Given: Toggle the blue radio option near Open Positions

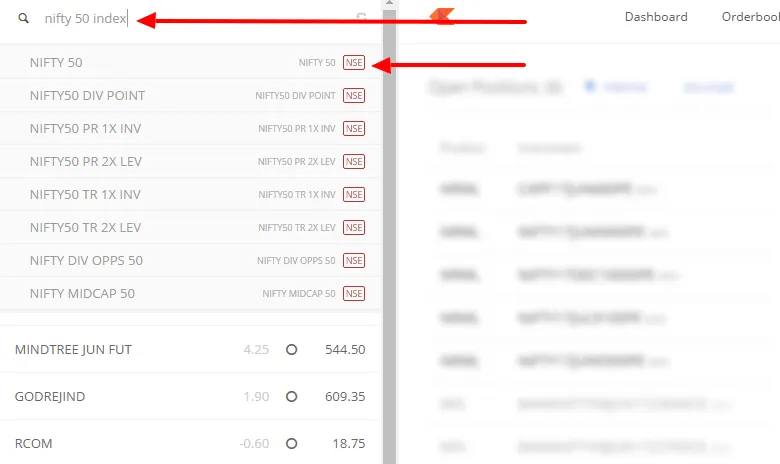Looking at the screenshot, I should click(x=590, y=86).
